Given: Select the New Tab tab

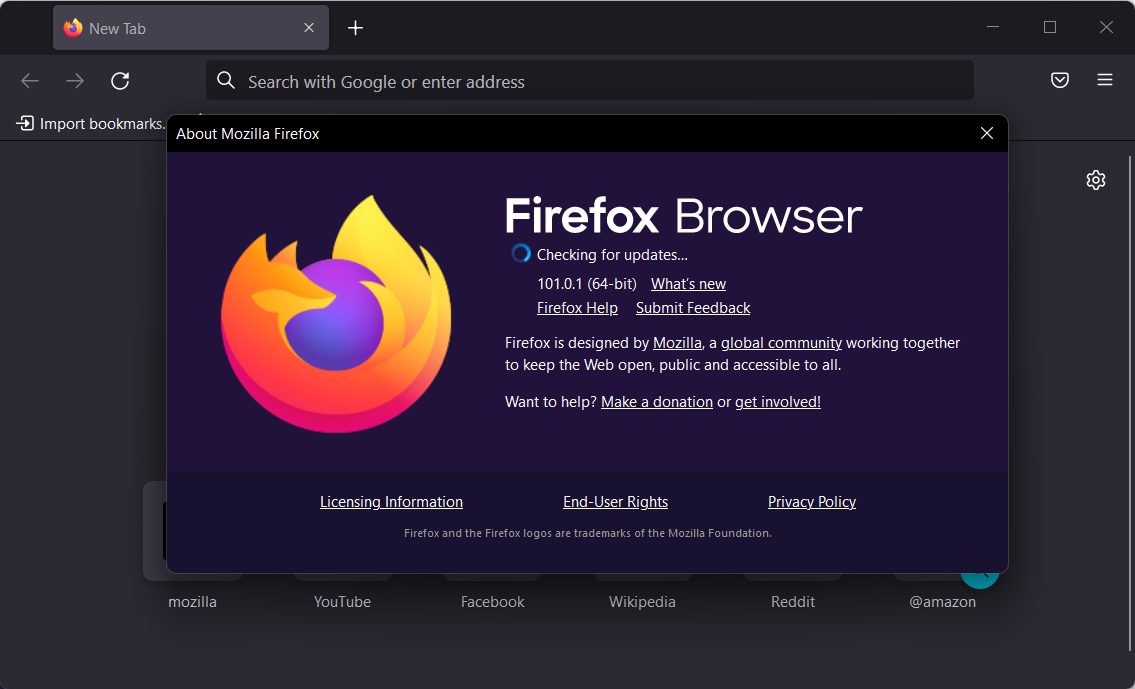Looking at the screenshot, I should [x=190, y=28].
